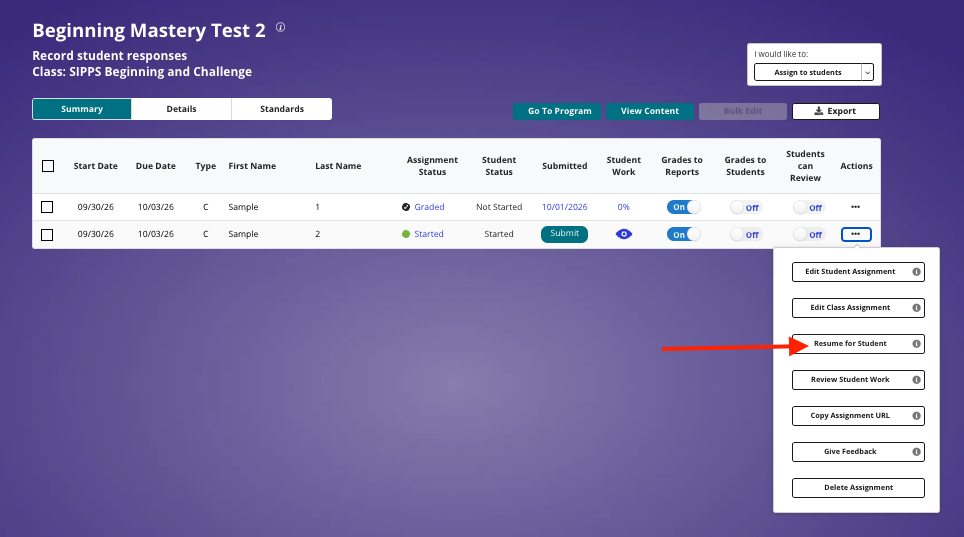The image size is (964, 537).
Task: Click Last Name column header
Action: [x=338, y=166]
